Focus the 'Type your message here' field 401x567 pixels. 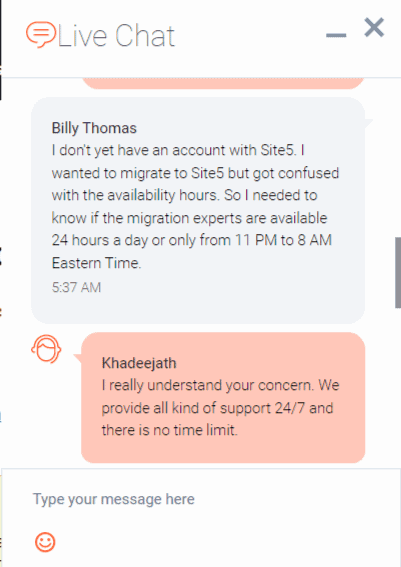coord(199,499)
